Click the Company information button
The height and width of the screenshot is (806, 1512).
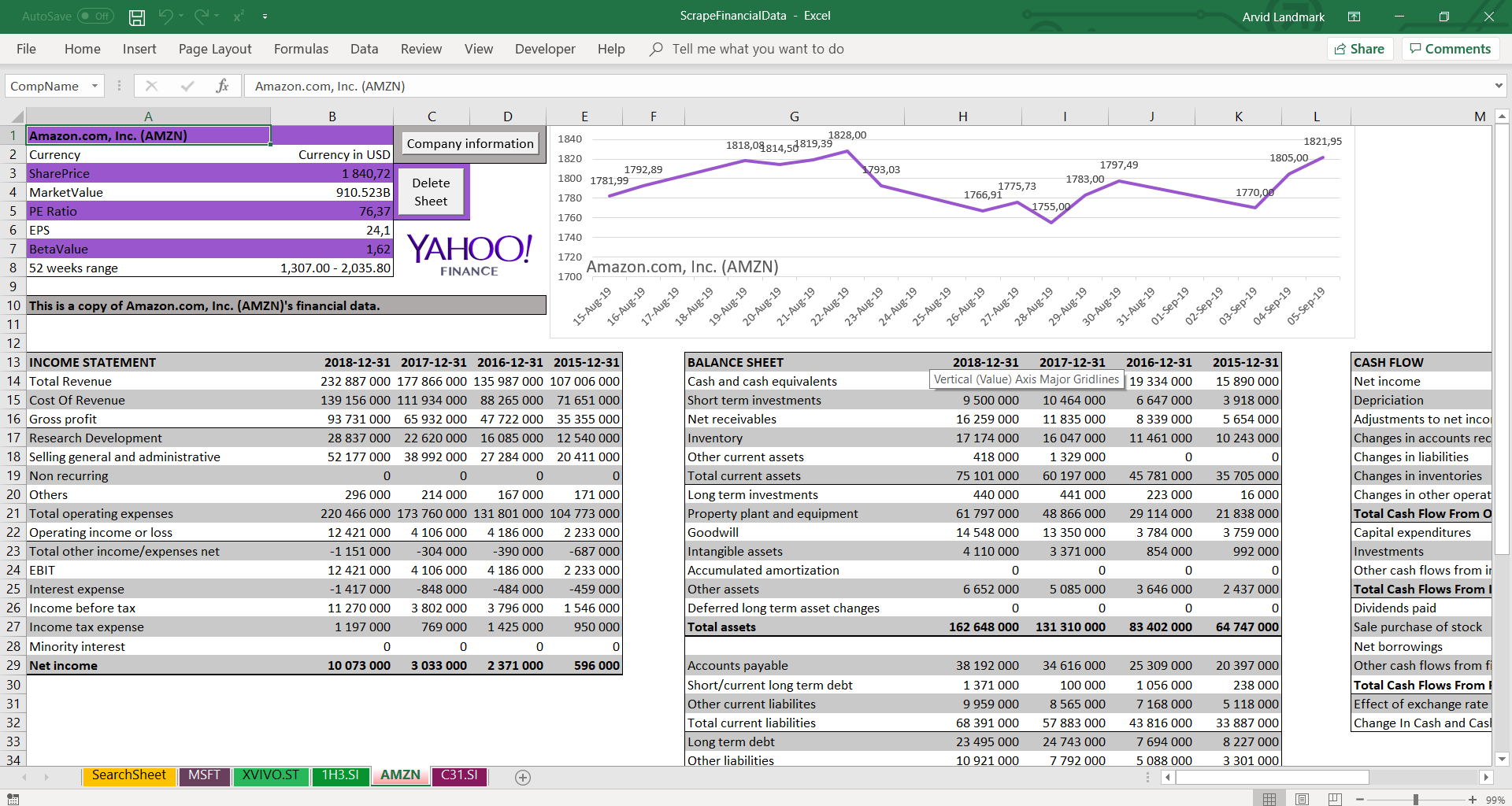pos(469,143)
